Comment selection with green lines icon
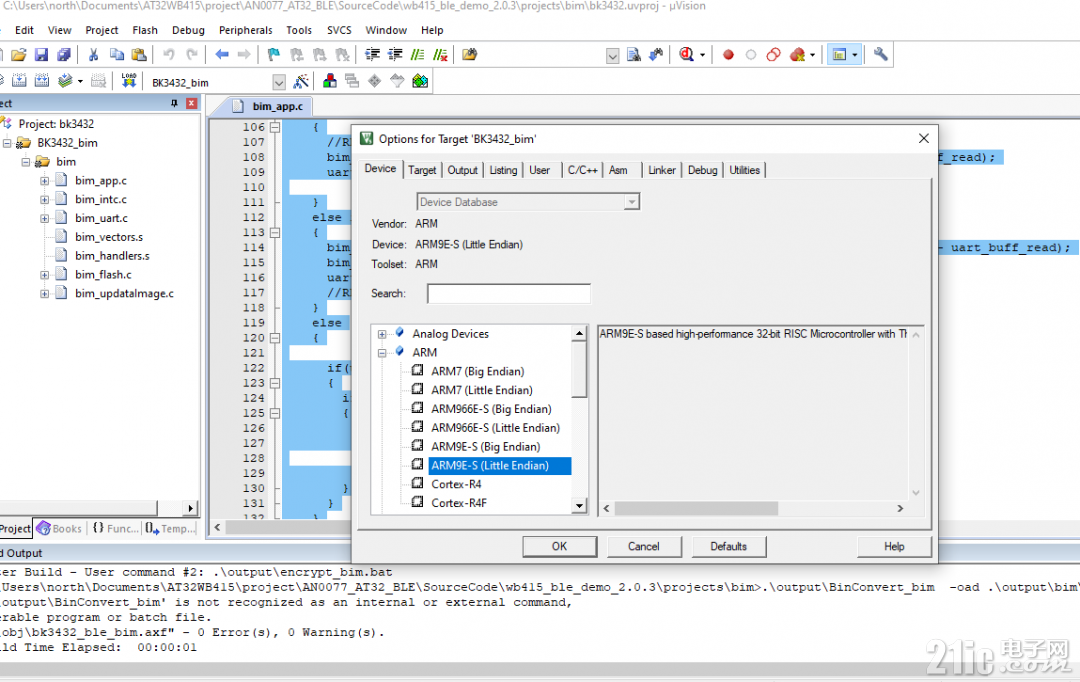This screenshot has width=1080, height=682. pos(417,55)
